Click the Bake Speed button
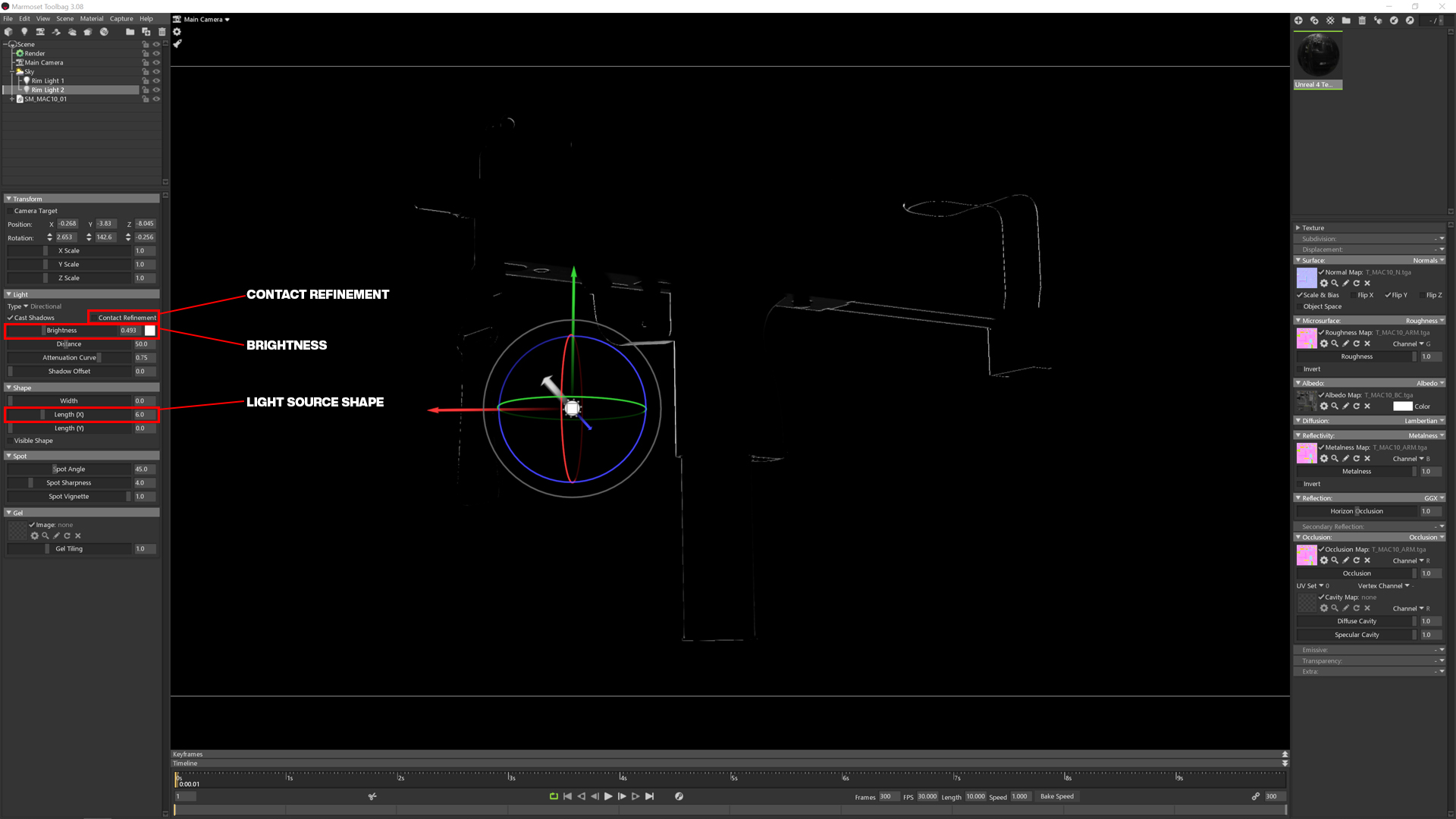This screenshot has width=1456, height=819. tap(1056, 796)
